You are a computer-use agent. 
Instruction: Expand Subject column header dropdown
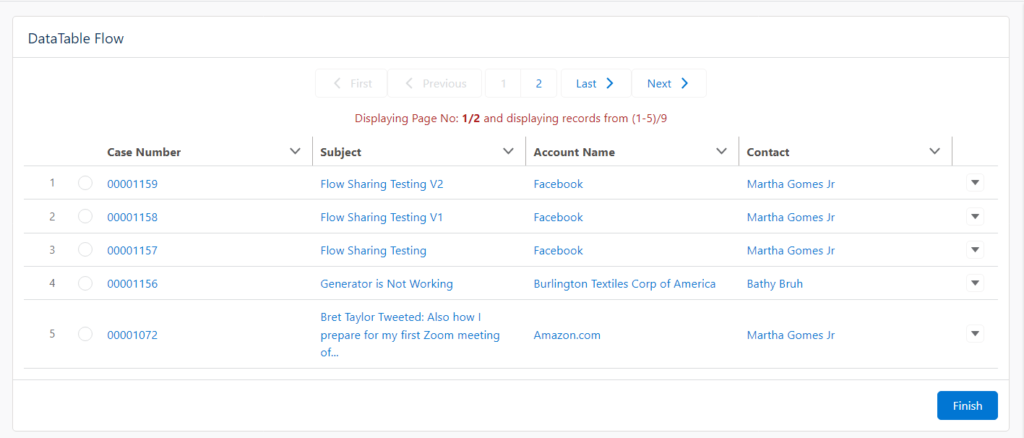pyautogui.click(x=508, y=152)
